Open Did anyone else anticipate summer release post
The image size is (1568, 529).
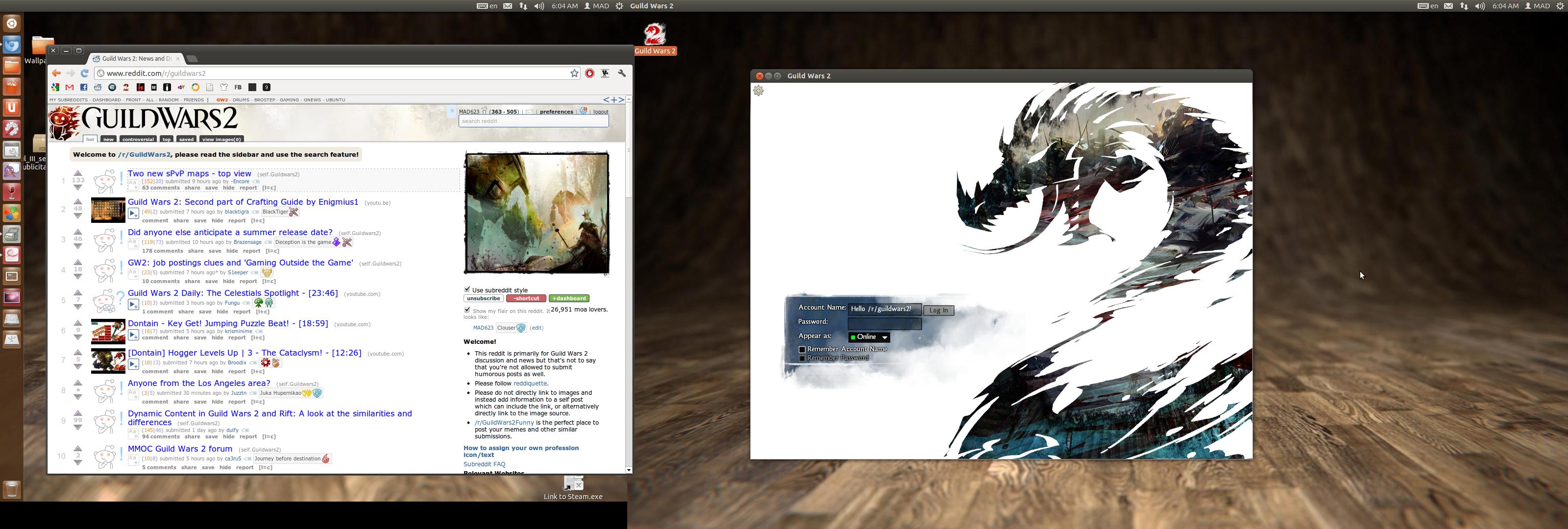tap(230, 232)
